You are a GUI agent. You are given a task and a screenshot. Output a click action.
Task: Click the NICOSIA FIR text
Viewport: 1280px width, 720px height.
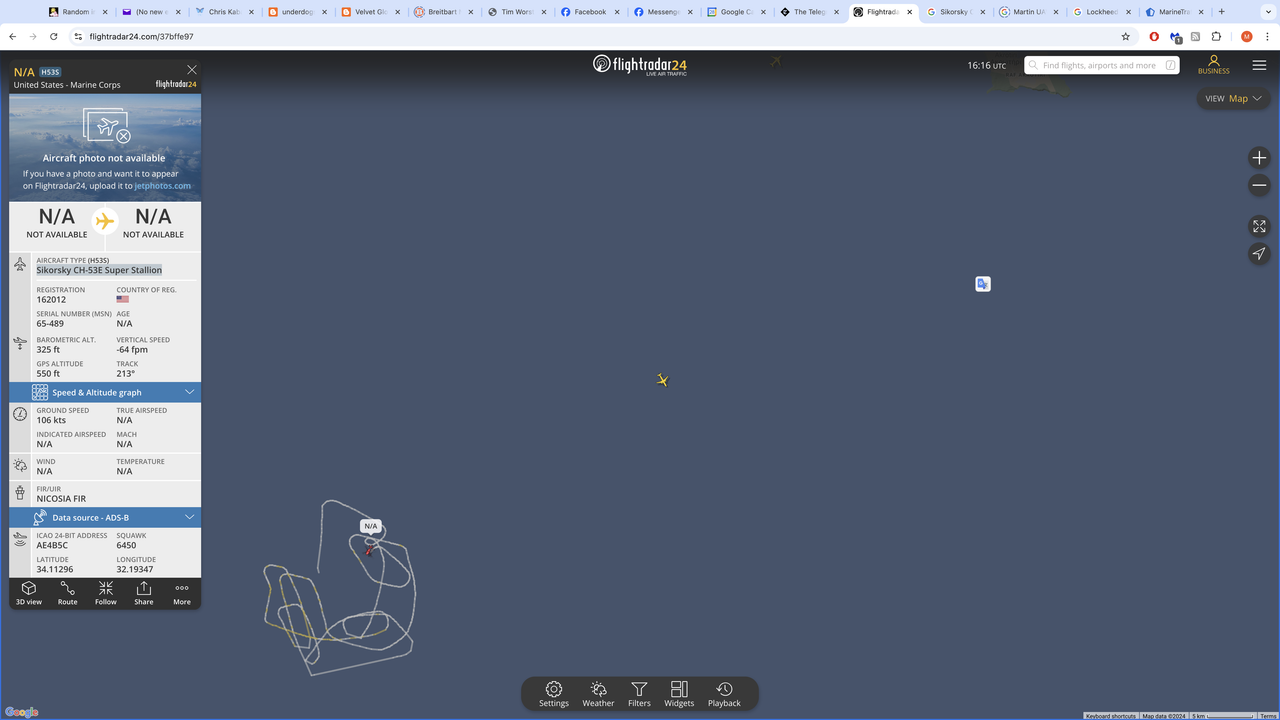pos(61,498)
